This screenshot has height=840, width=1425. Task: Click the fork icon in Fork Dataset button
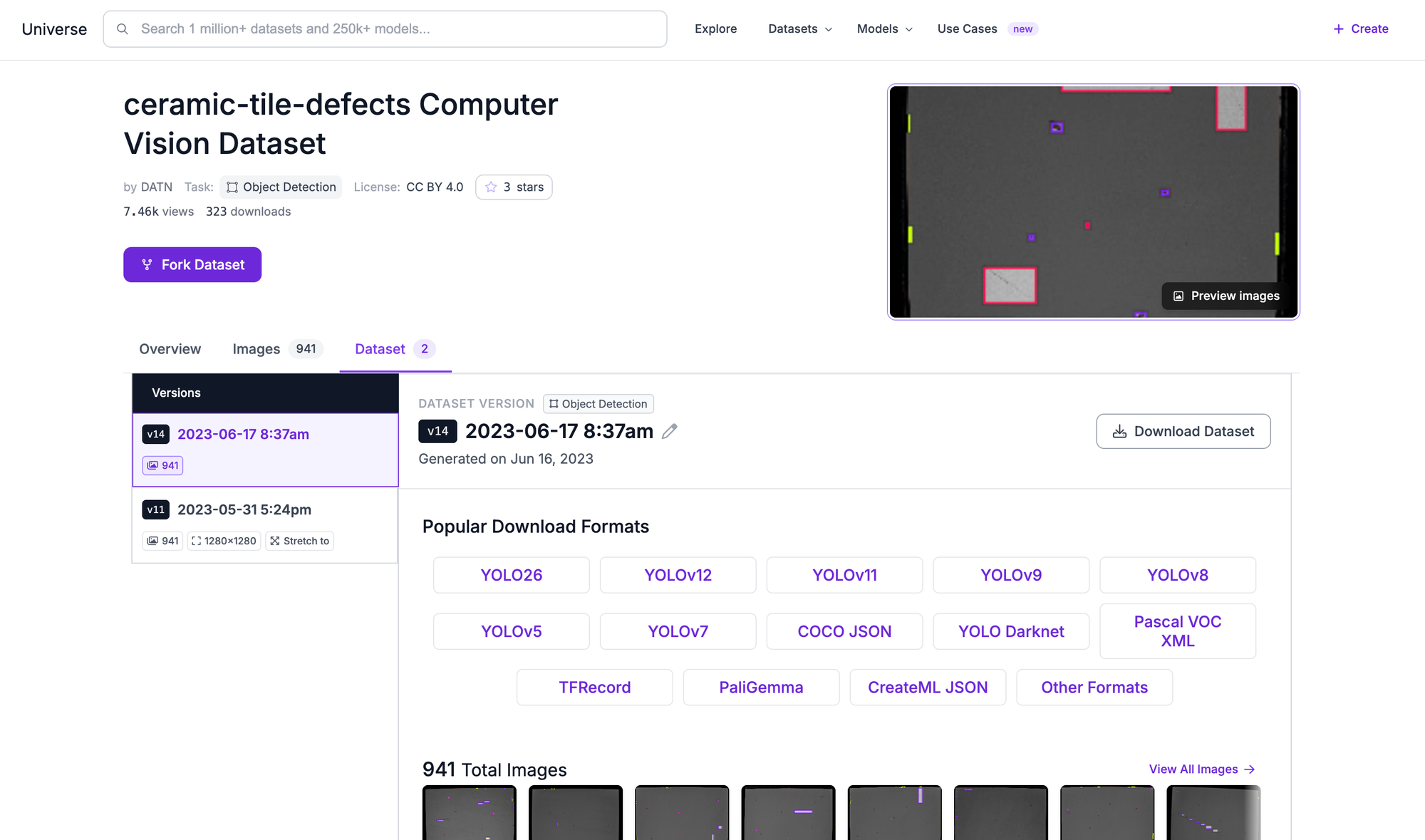pyautogui.click(x=147, y=265)
